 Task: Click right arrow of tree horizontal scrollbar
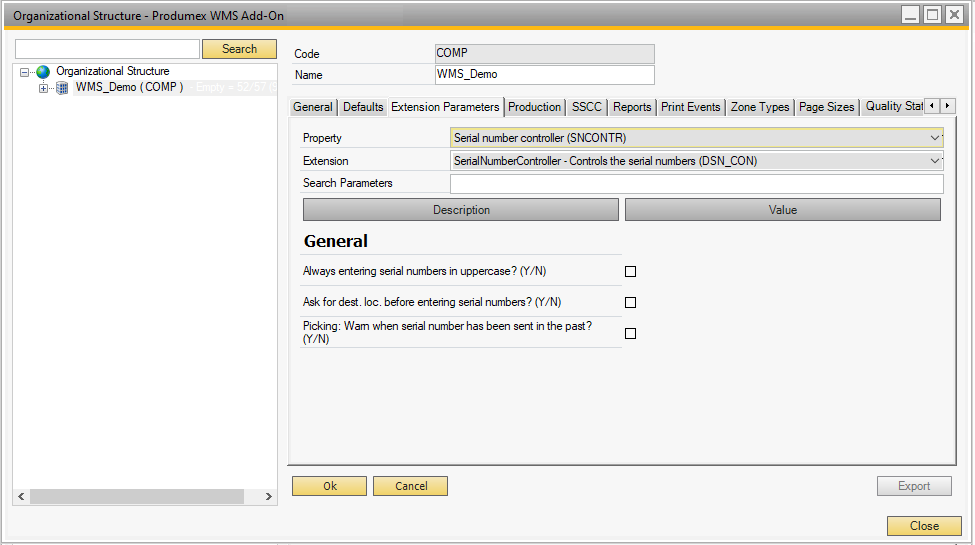[x=268, y=497]
